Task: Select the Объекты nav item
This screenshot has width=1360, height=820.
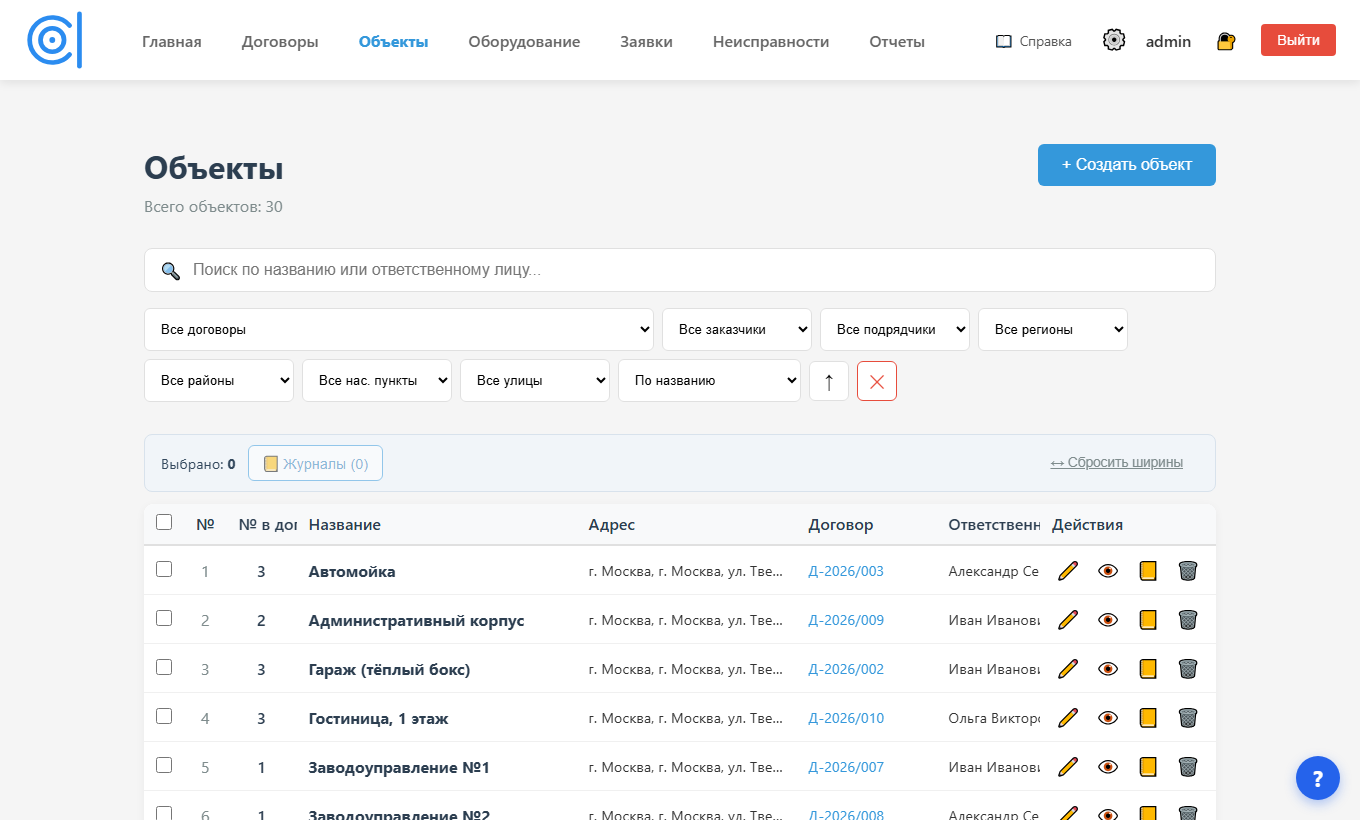Action: 394,41
